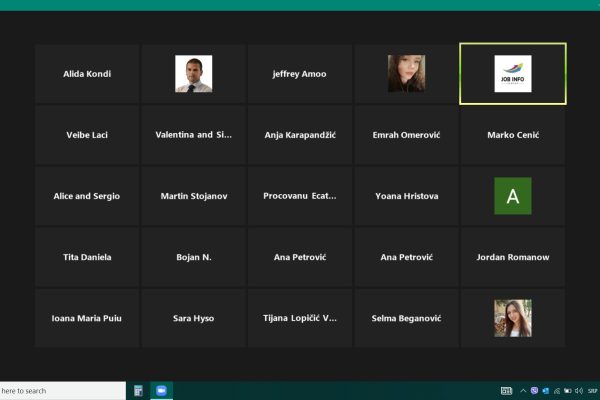The width and height of the screenshot is (600, 400).
Task: Open the Zoom app in the taskbar
Action: pos(161,390)
